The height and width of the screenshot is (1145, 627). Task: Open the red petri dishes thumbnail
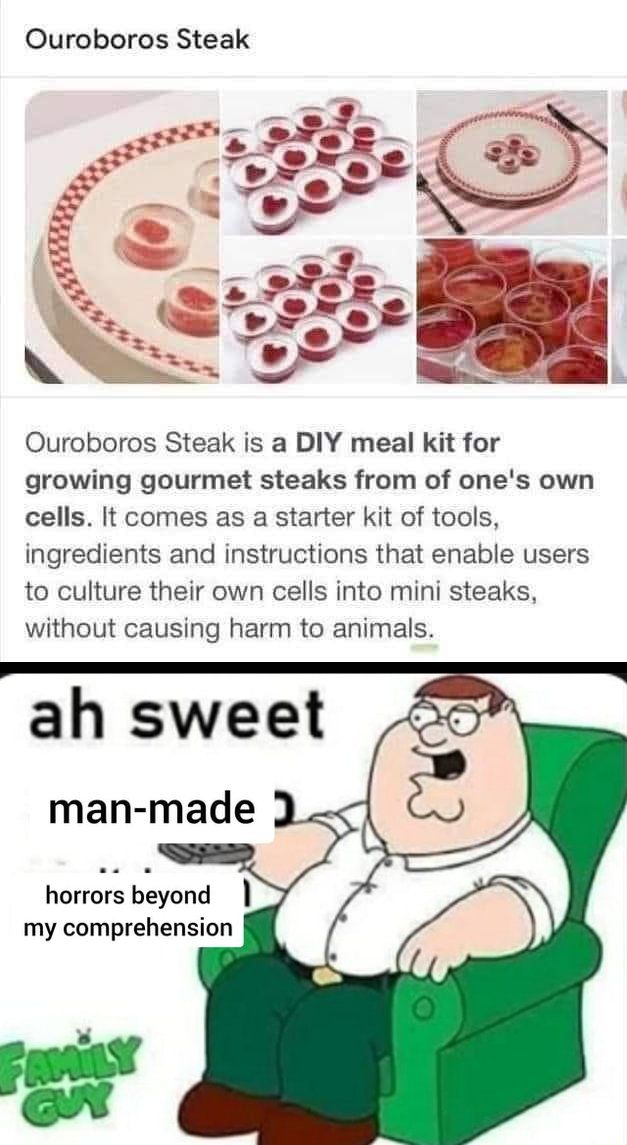click(x=512, y=310)
